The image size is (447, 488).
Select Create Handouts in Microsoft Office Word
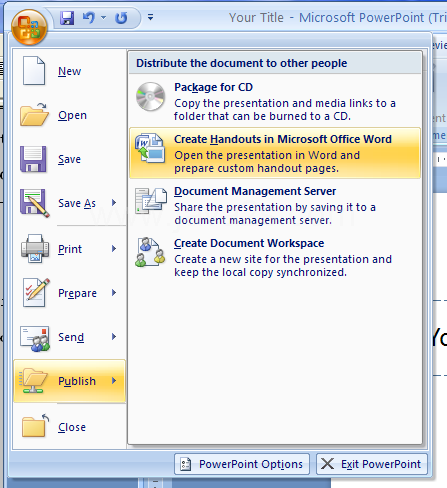coord(275,153)
